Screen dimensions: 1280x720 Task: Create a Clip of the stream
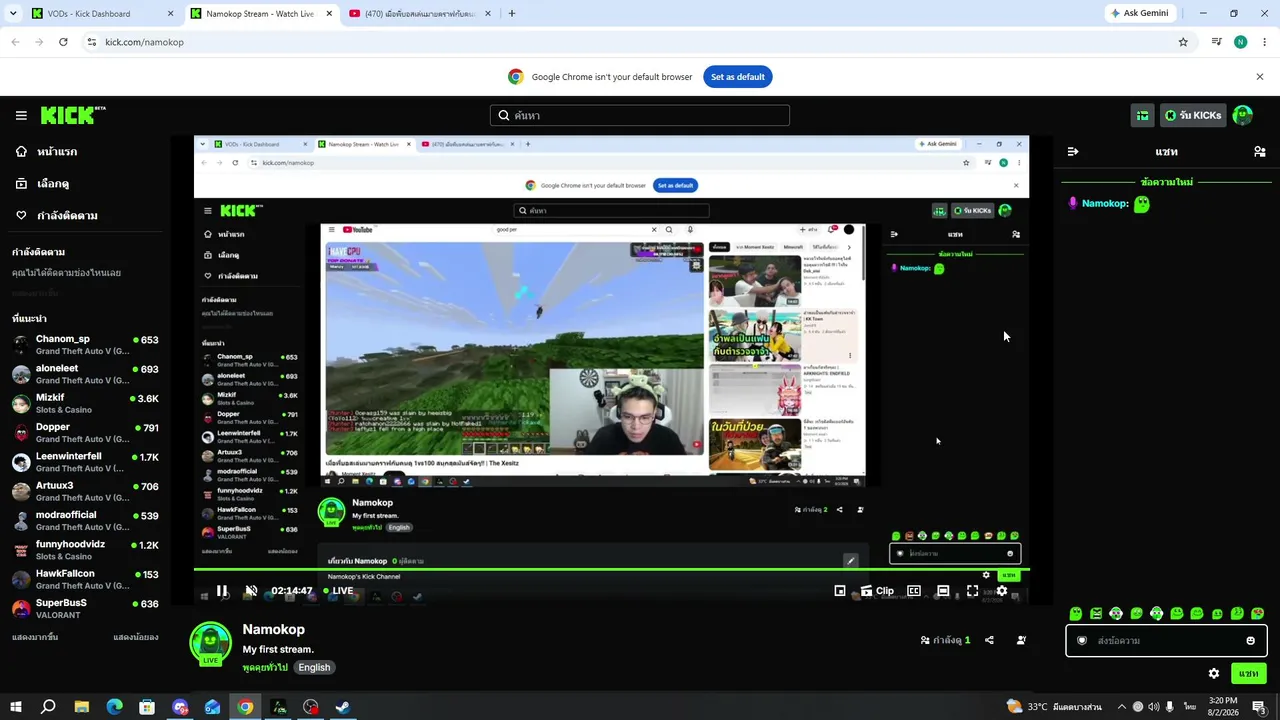click(877, 591)
